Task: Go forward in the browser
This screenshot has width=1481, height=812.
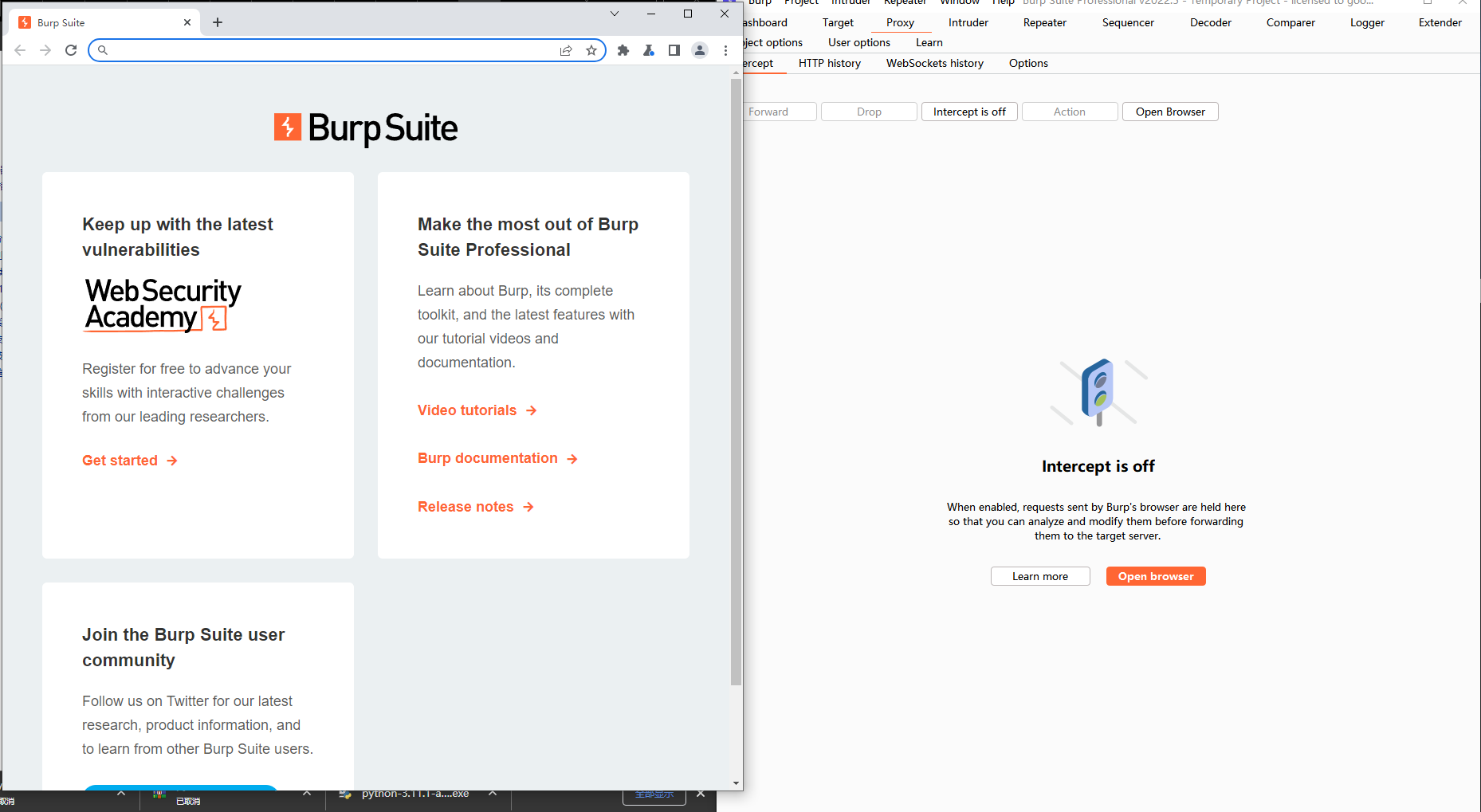Action: 45,50
